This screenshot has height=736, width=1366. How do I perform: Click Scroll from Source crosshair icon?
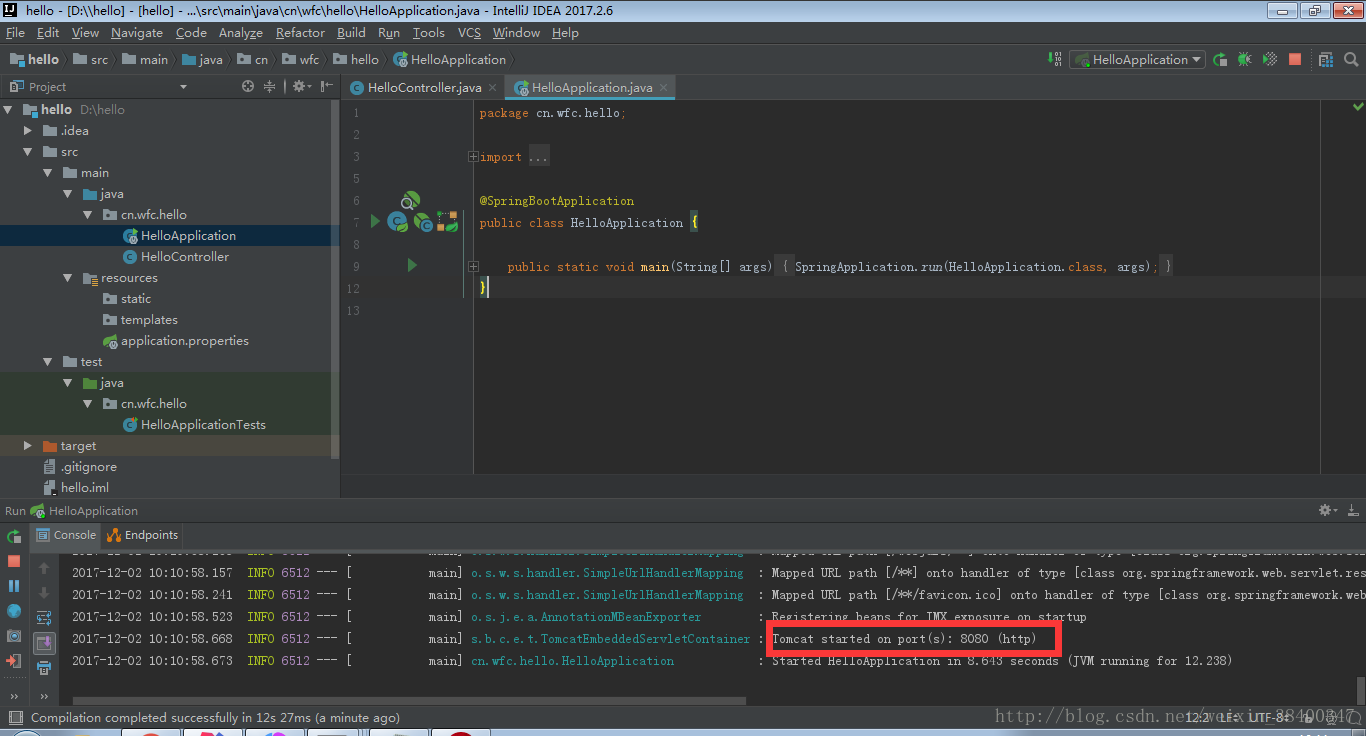tap(248, 87)
